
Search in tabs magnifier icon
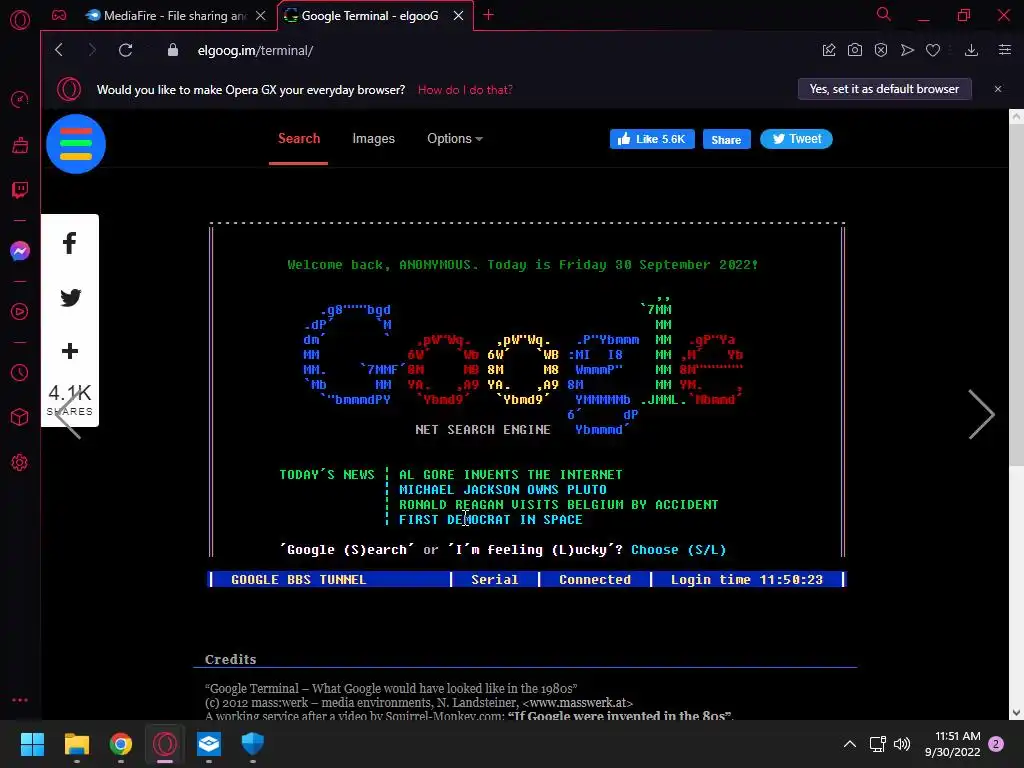point(884,14)
